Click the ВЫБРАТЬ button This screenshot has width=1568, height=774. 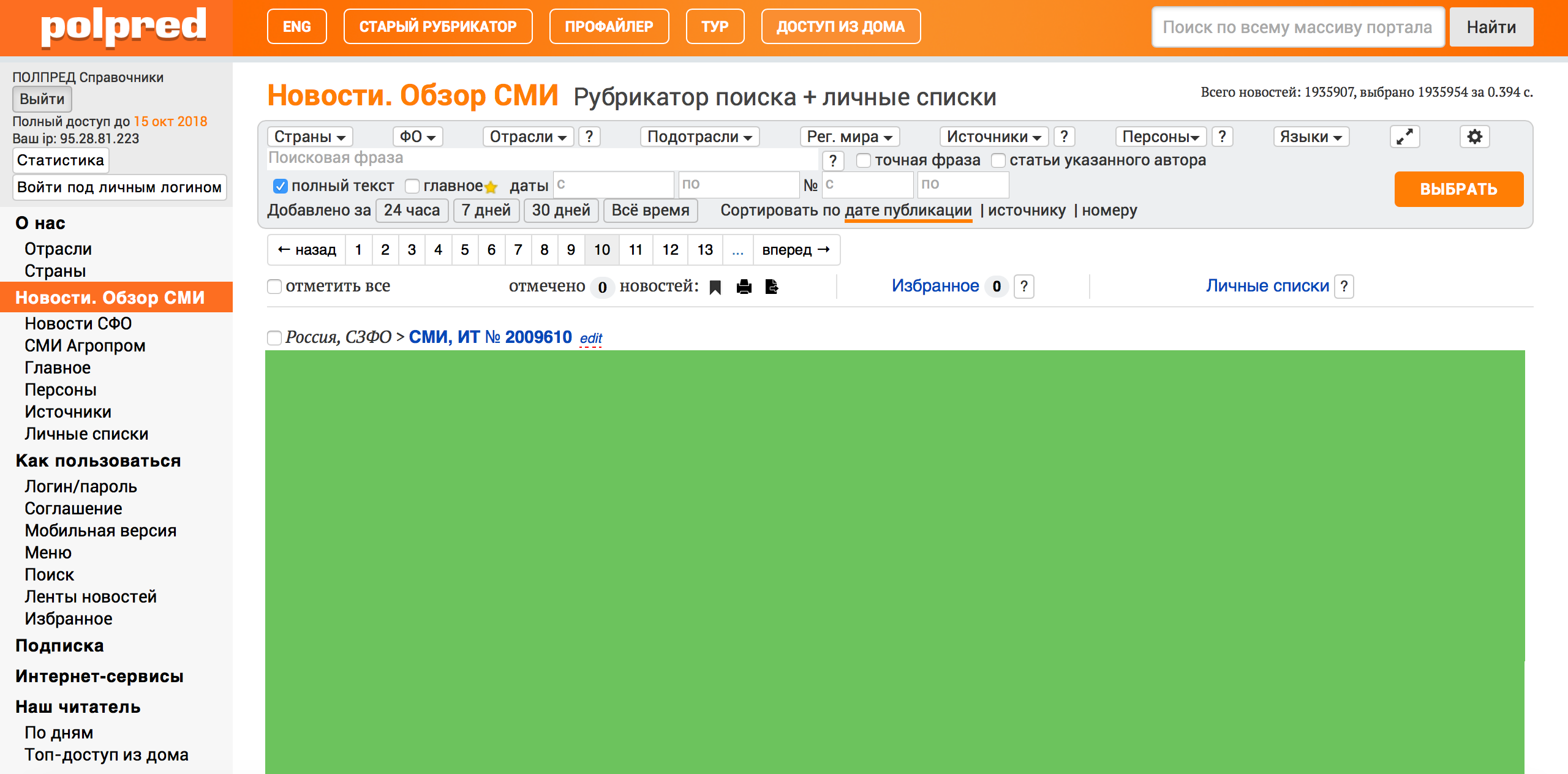1459,189
